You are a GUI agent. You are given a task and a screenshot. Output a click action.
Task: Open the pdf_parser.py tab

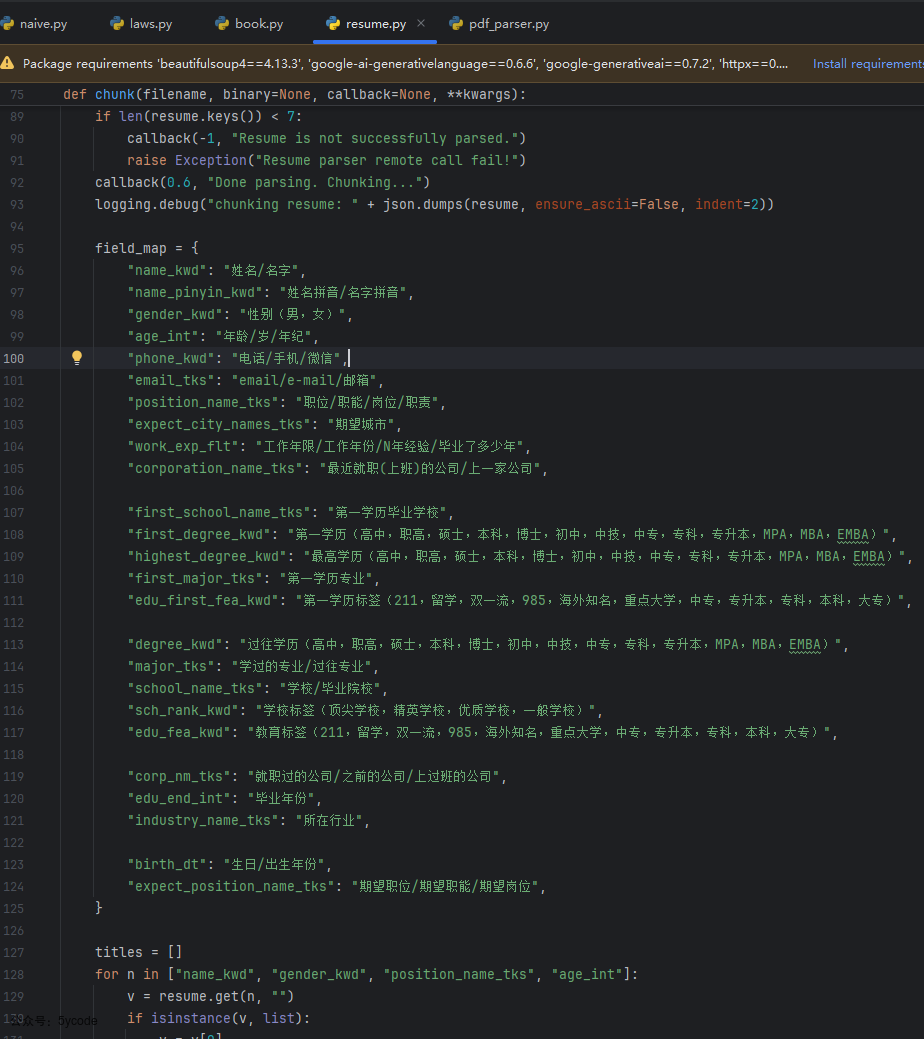(x=500, y=24)
